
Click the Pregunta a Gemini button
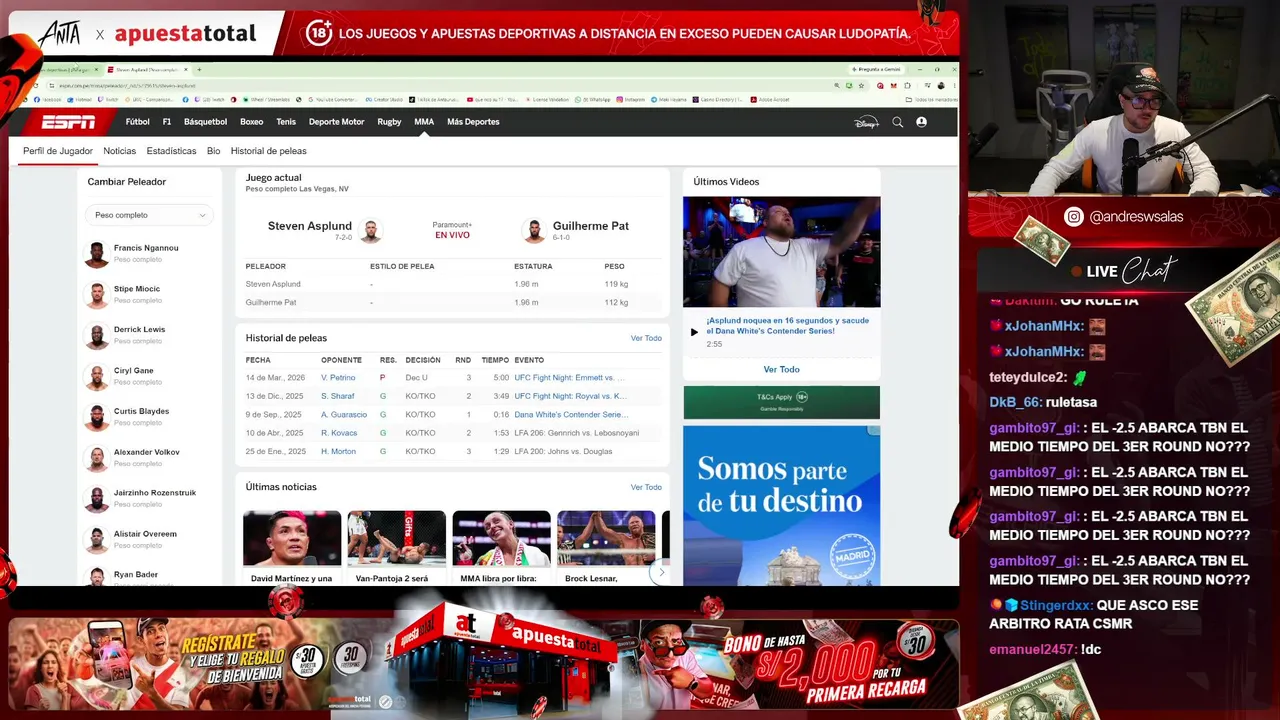coord(876,70)
